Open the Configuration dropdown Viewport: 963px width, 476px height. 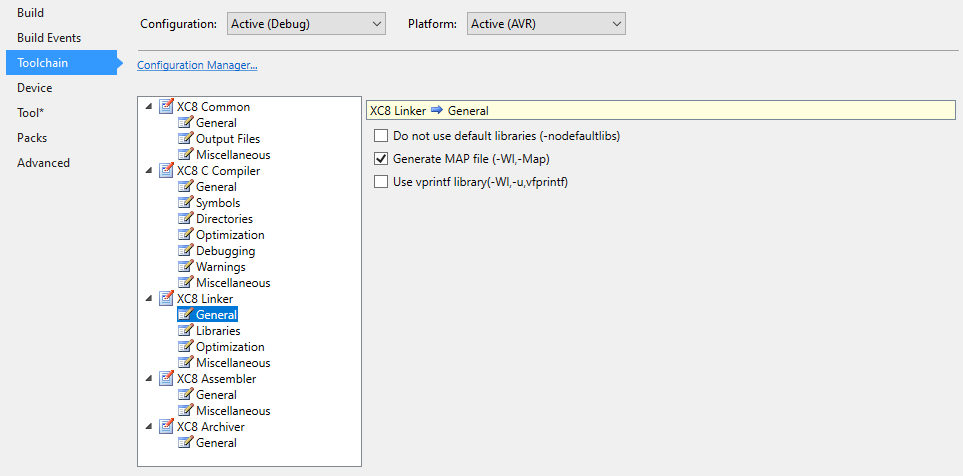[305, 23]
